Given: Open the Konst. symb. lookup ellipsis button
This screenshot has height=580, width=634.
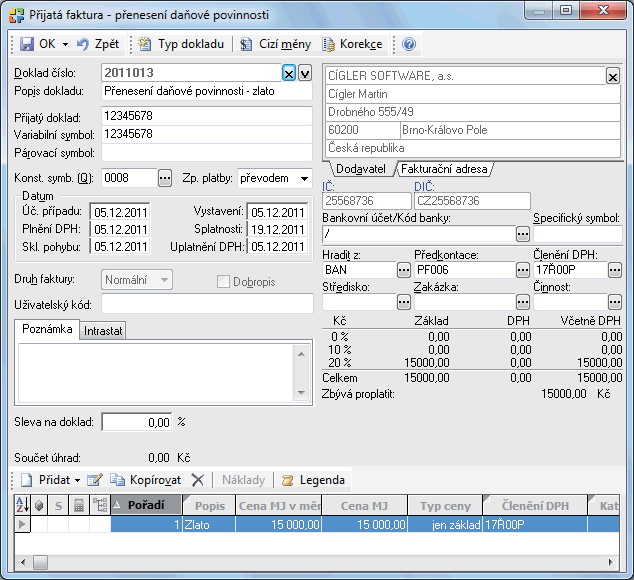Looking at the screenshot, I should (165, 179).
